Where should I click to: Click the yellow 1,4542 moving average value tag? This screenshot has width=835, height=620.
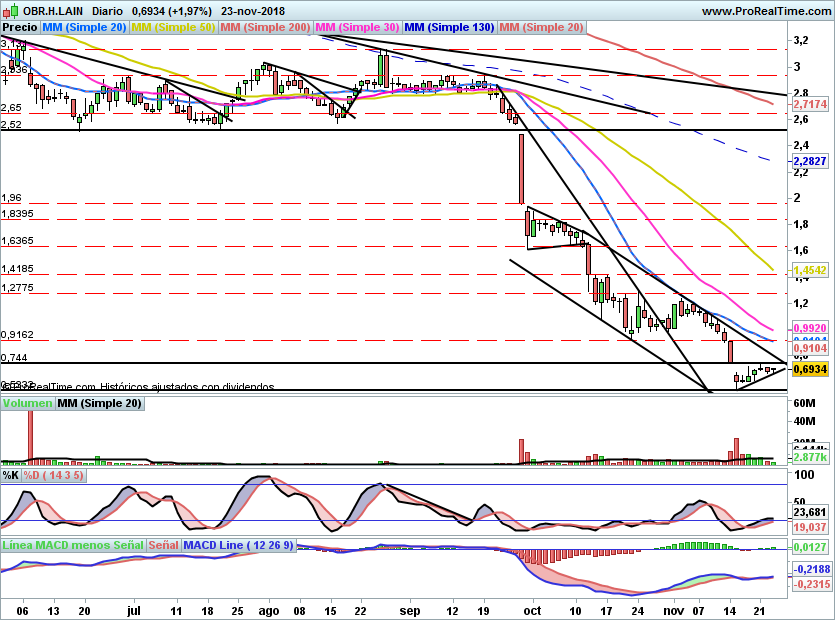click(x=808, y=270)
